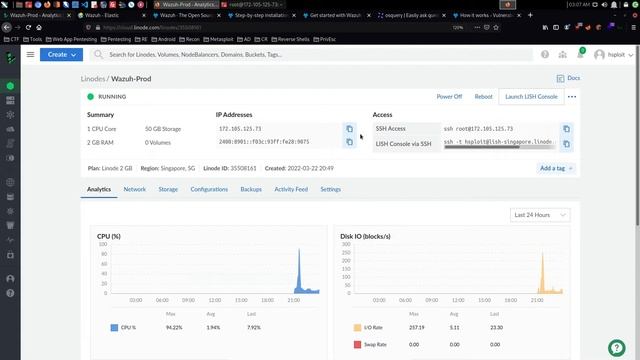Open a new browser tab

[x=530, y=15]
